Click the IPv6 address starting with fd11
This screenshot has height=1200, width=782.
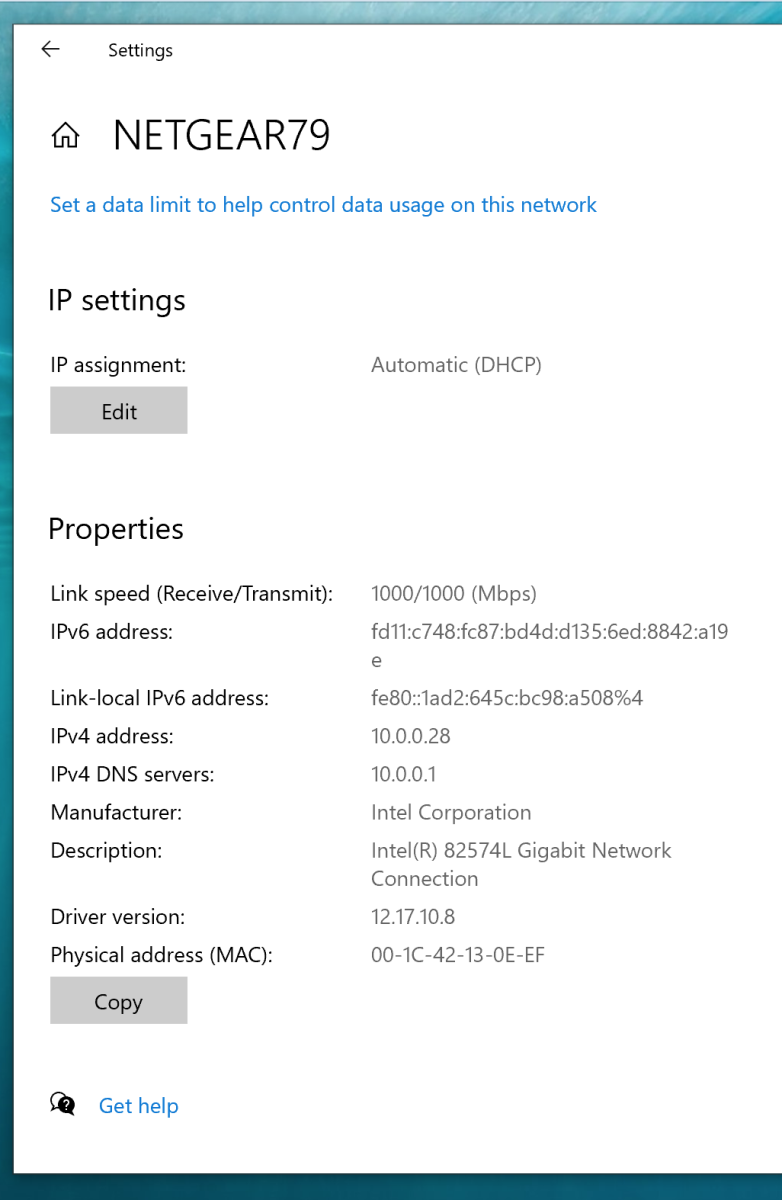click(550, 646)
